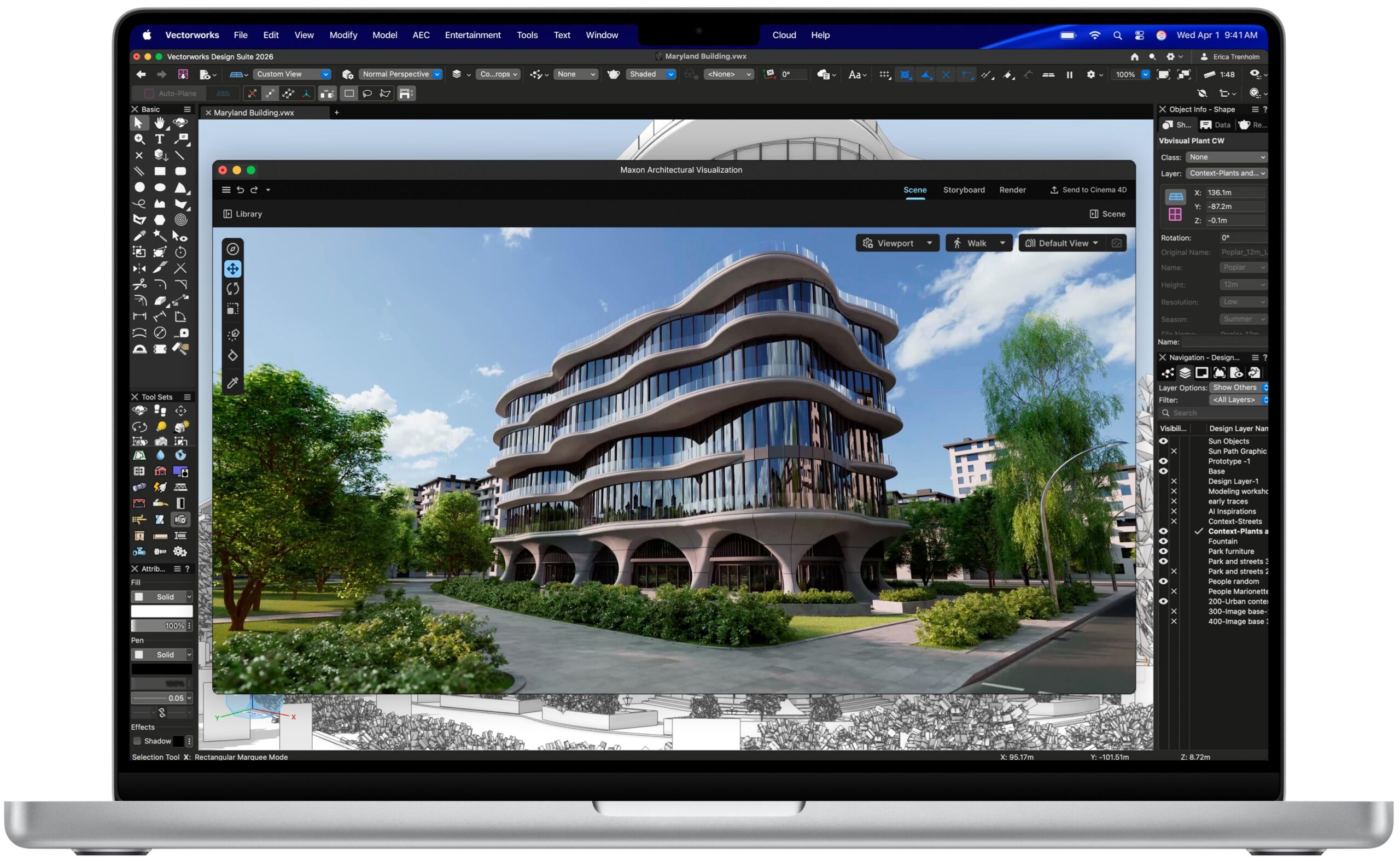
Task: Switch to the Storyboard tab
Action: (x=964, y=190)
